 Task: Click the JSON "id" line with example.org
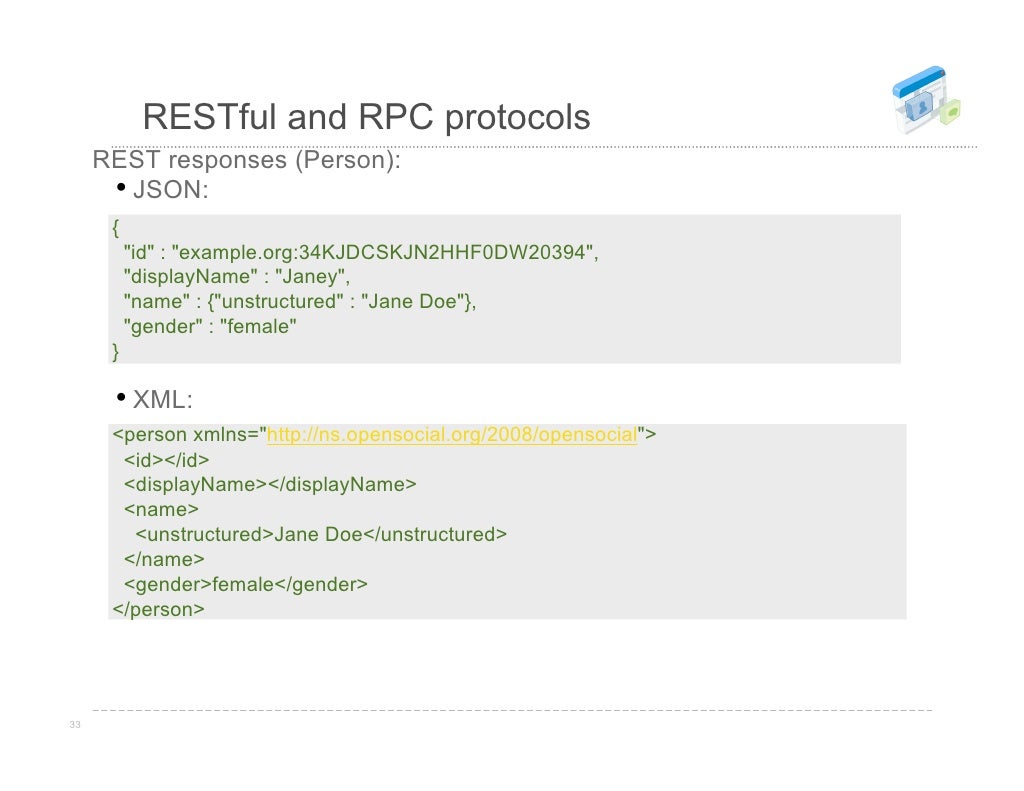[360, 252]
